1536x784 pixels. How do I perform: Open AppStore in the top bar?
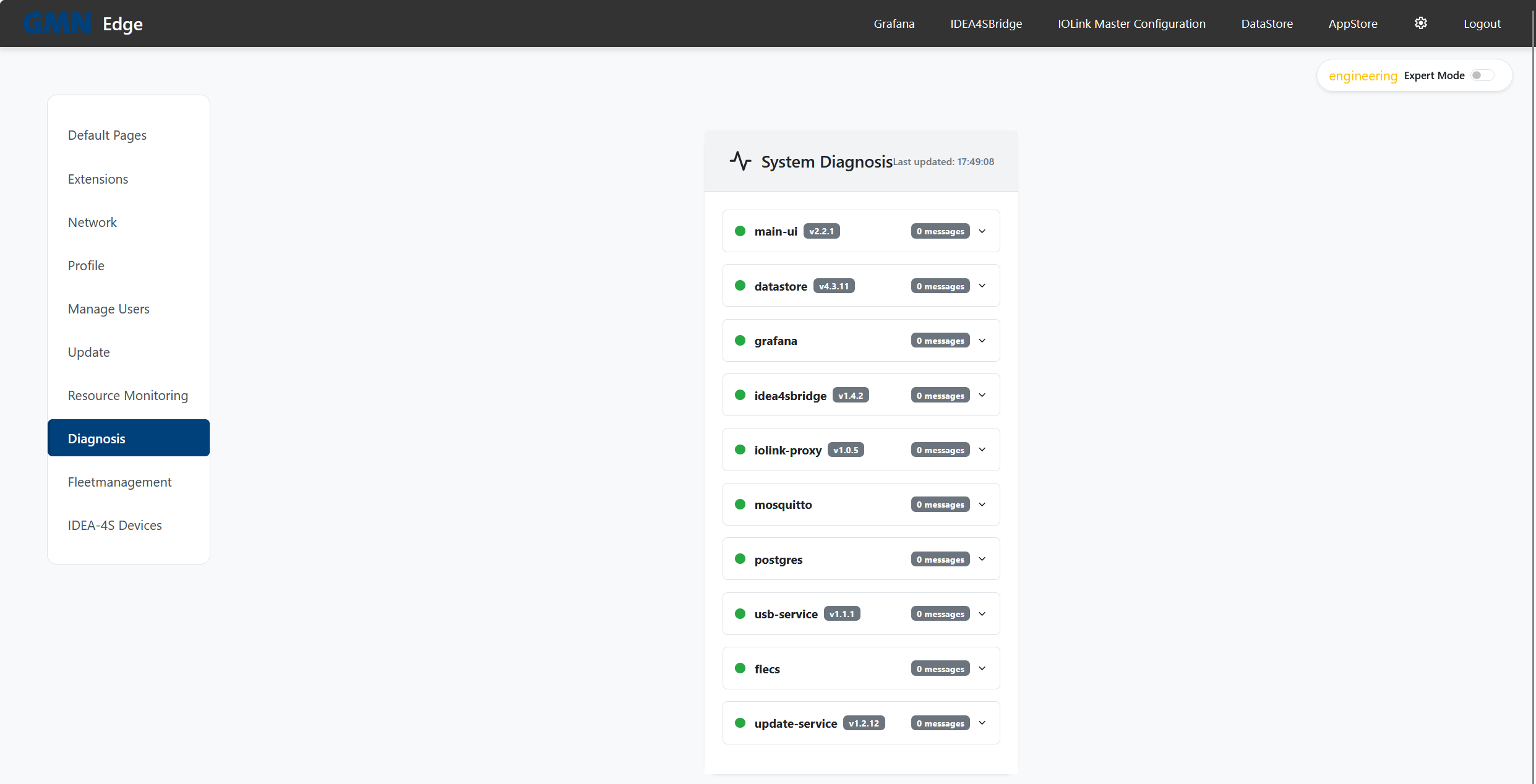[x=1353, y=23]
